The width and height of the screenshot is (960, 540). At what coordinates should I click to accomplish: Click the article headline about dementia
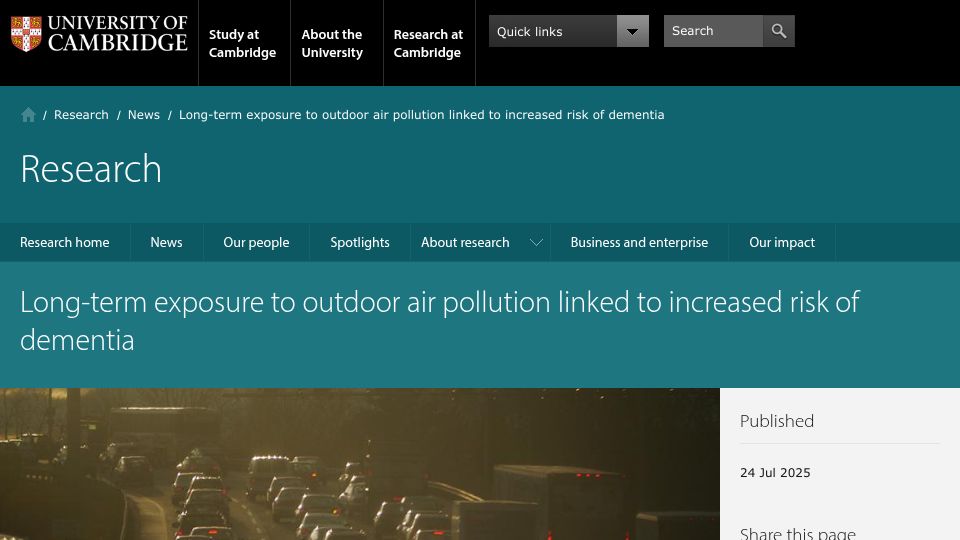(440, 321)
